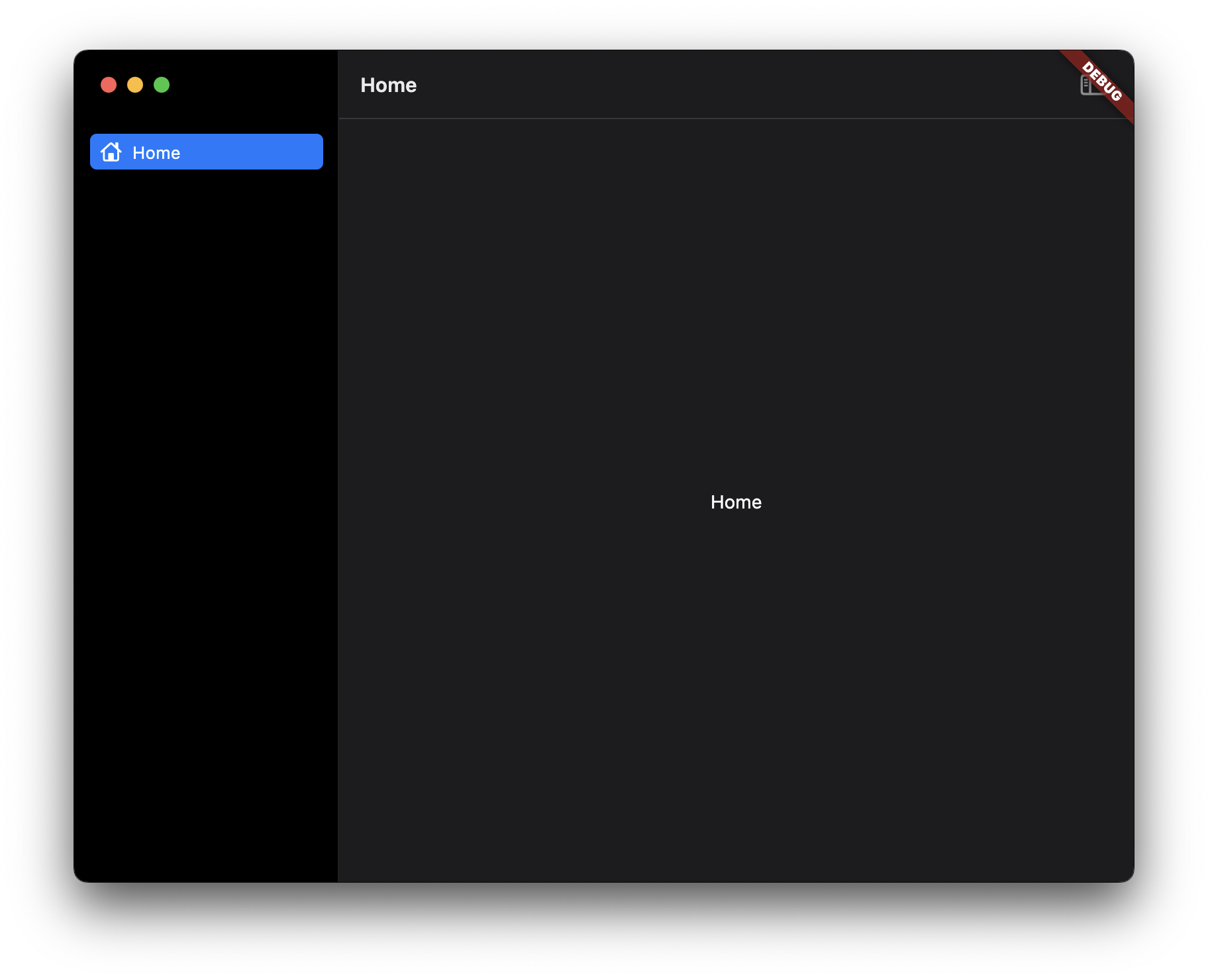The image size is (1208, 980).
Task: Open the Home section from the sidebar list
Action: 207,152
